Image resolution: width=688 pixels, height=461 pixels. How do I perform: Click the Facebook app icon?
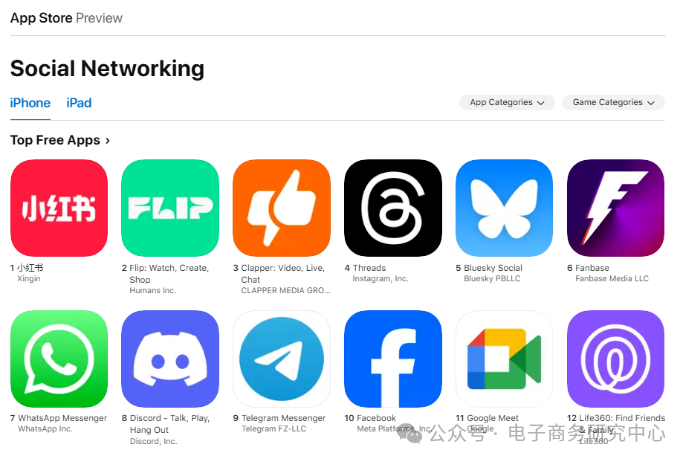pyautogui.click(x=393, y=359)
